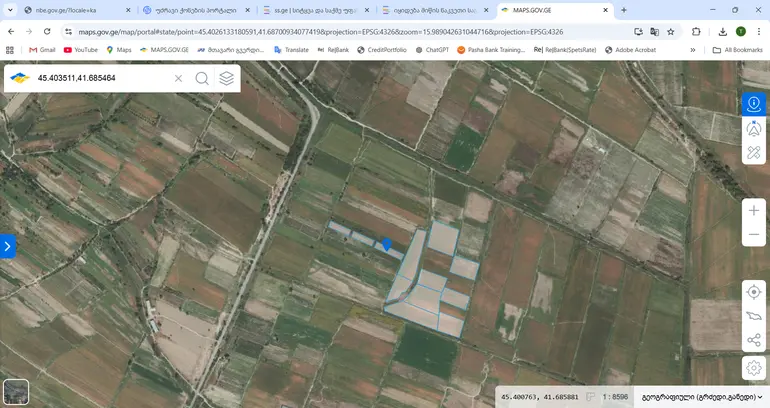Open the Chrome three-dot menu

point(759,31)
